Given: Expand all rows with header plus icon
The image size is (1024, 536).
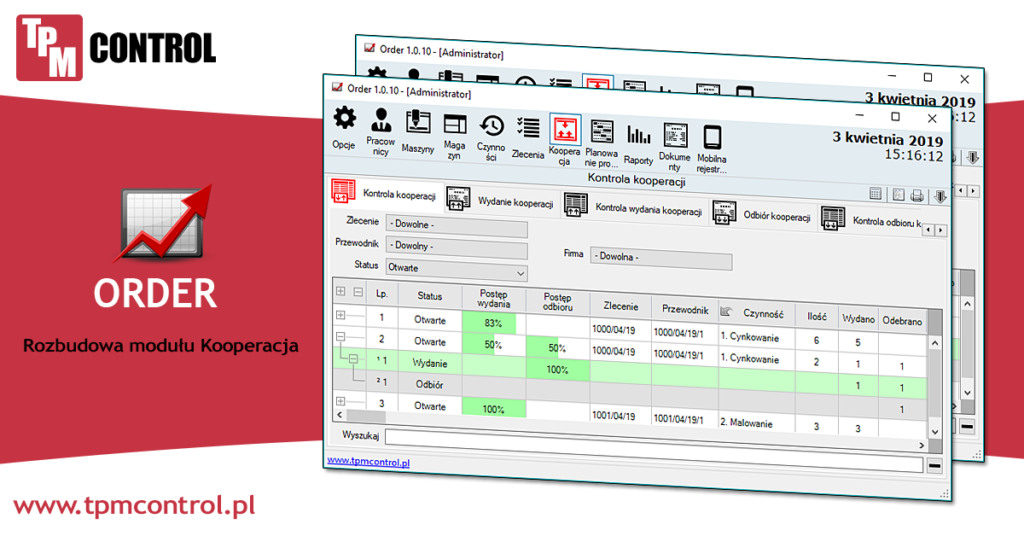Looking at the screenshot, I should click(x=341, y=291).
